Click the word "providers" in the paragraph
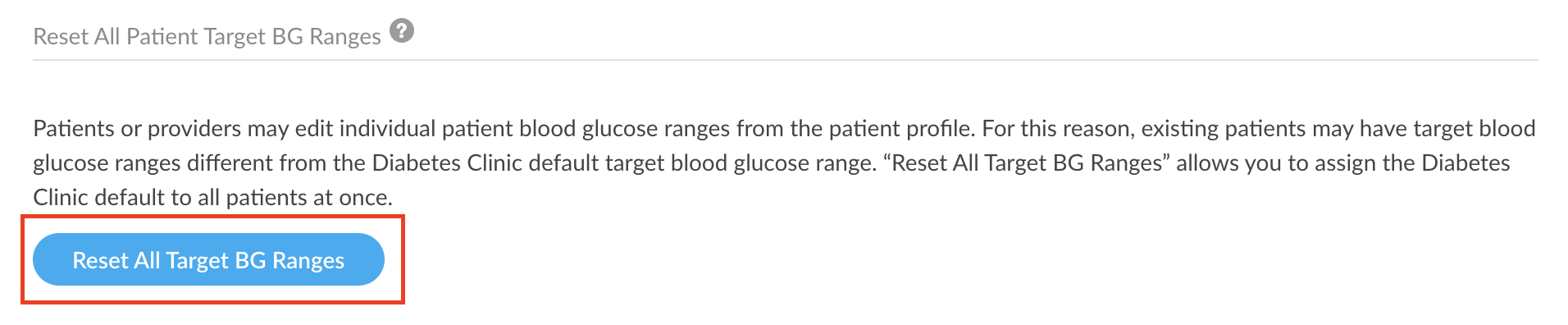The height and width of the screenshot is (325, 1568). [194, 128]
